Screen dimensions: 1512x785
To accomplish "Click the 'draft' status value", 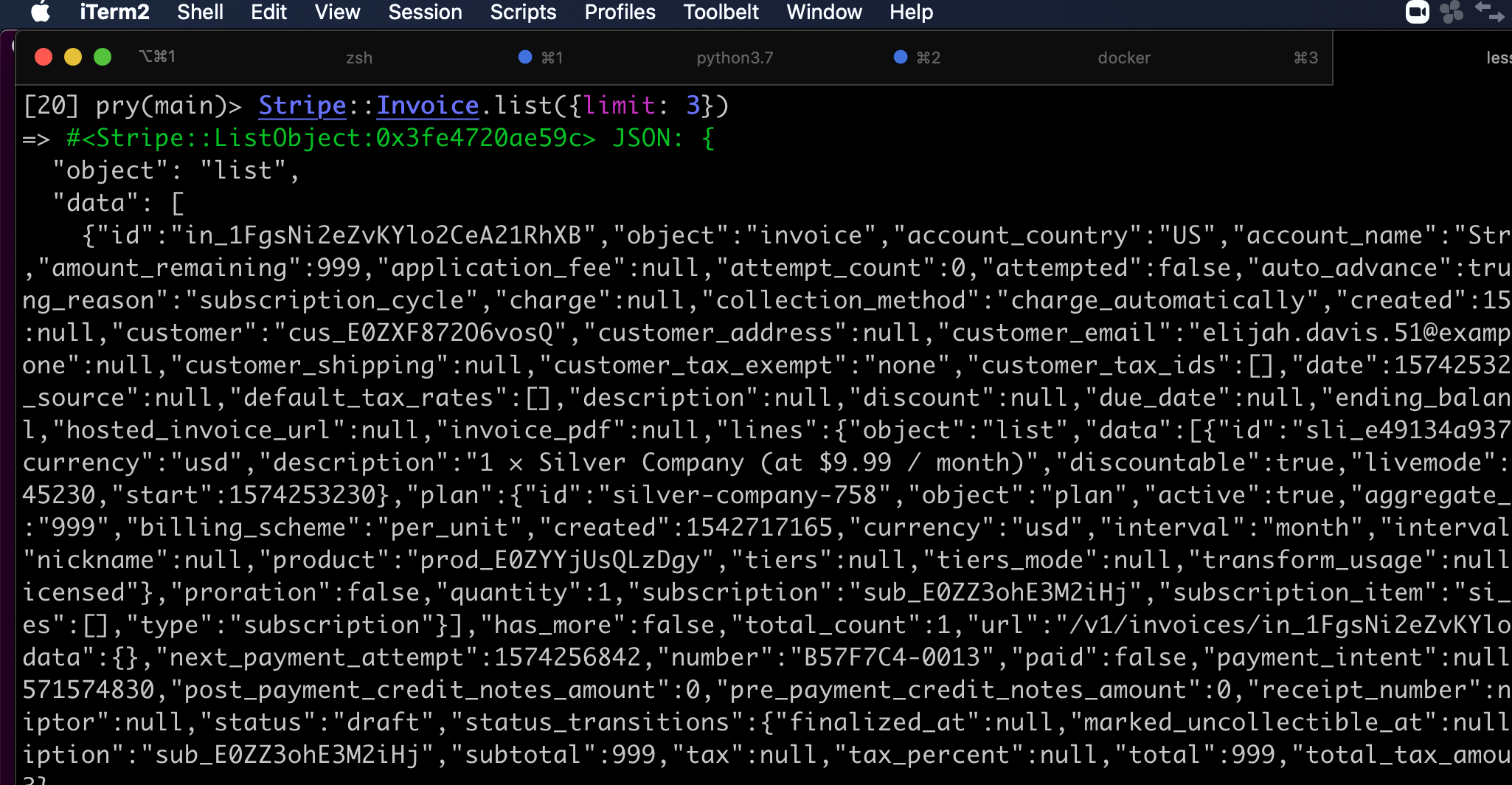I will coord(384,722).
